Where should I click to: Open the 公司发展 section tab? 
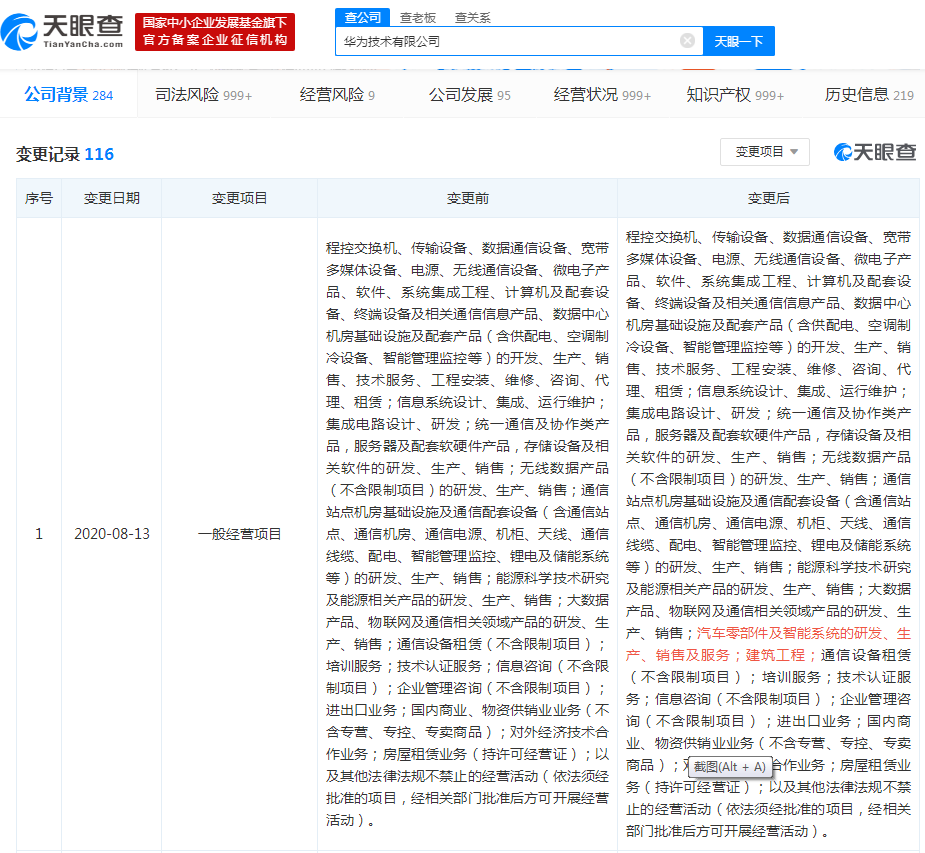point(470,94)
